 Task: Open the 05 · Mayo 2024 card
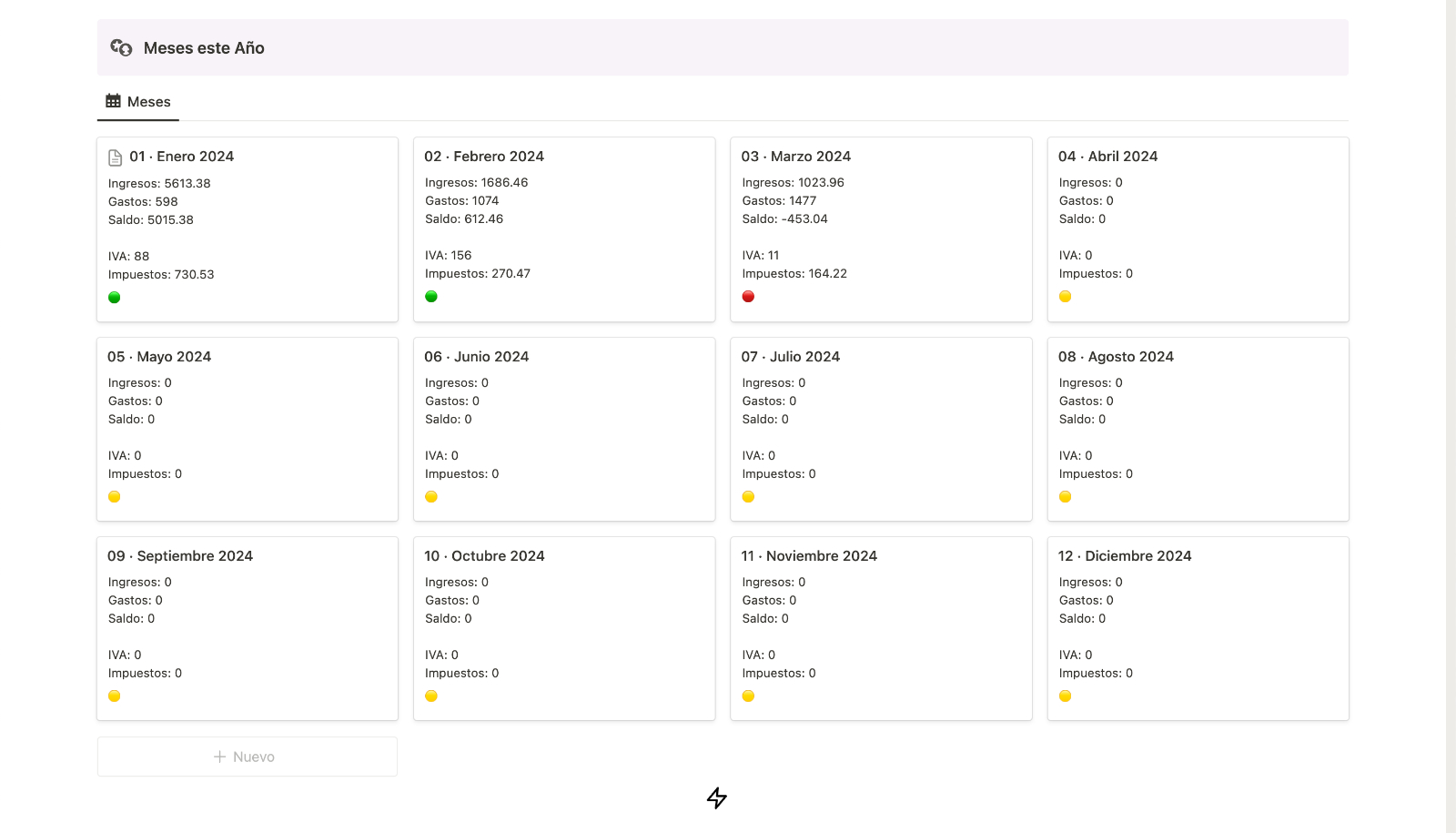248,430
